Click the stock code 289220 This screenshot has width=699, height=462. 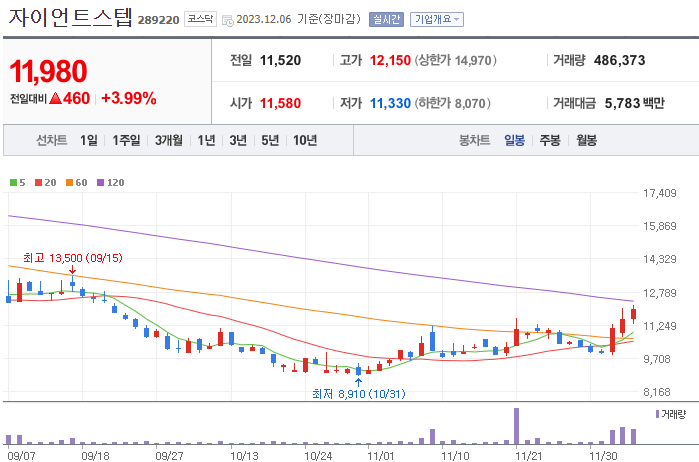(x=158, y=20)
